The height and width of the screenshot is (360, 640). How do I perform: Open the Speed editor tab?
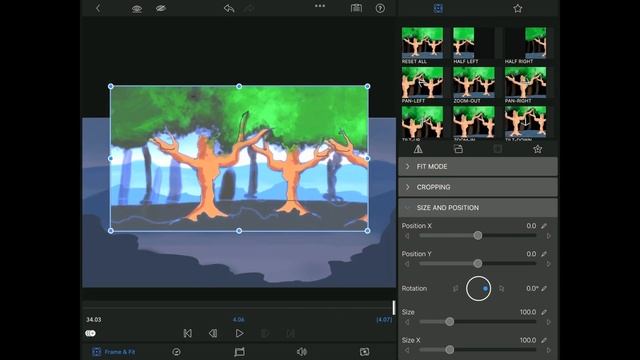[x=176, y=352]
